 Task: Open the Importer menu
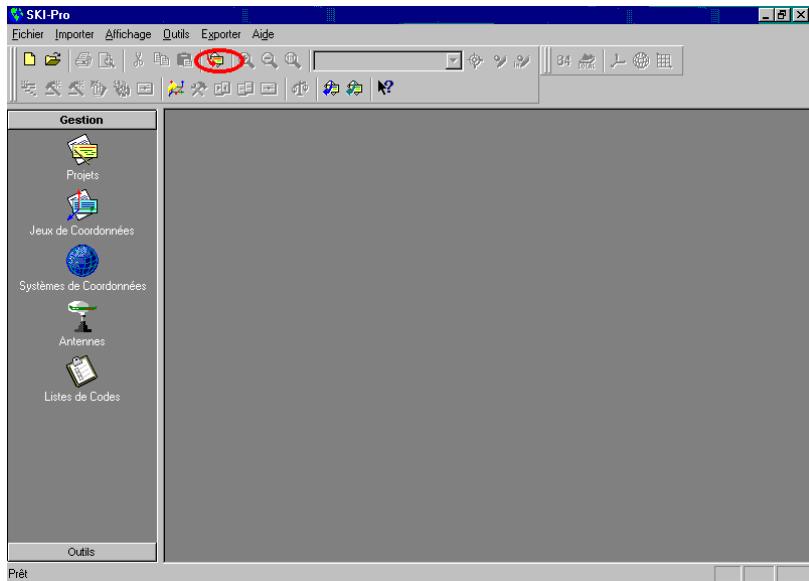tap(74, 34)
